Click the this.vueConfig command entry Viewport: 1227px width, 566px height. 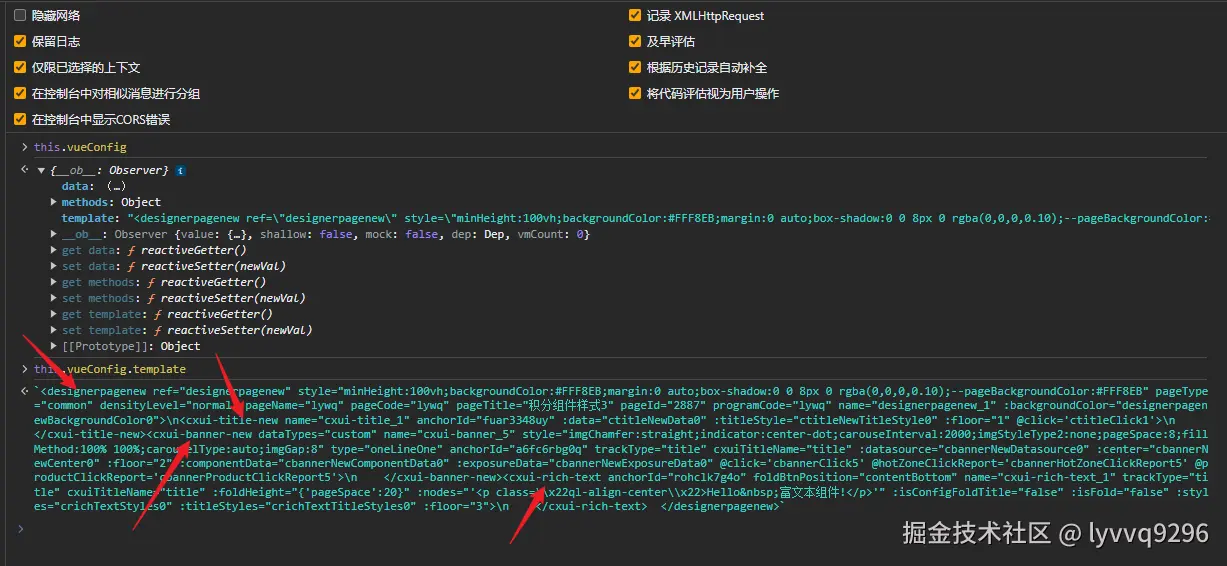tap(80, 147)
